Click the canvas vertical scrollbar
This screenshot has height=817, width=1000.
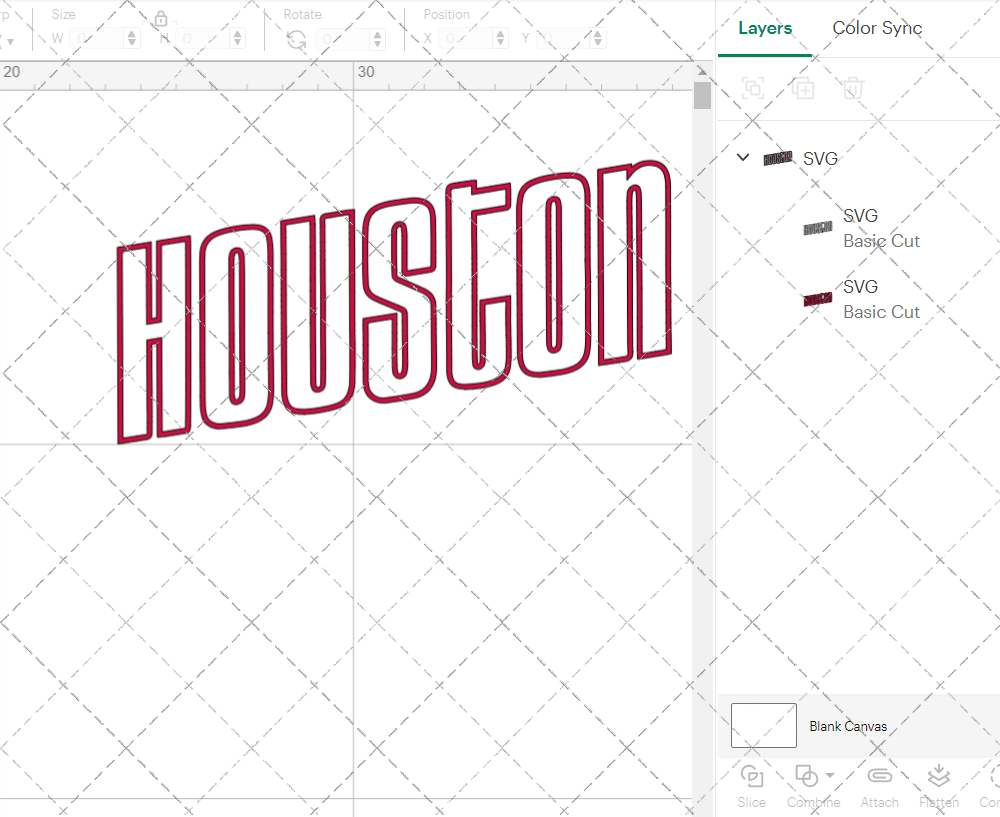tap(703, 95)
